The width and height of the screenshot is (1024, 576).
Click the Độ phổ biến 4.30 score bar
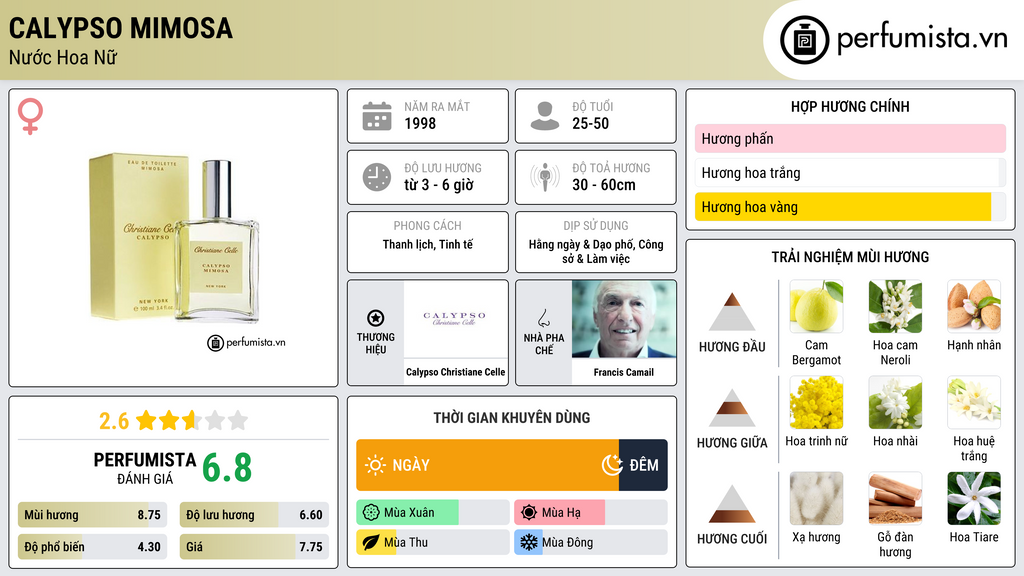[x=92, y=547]
